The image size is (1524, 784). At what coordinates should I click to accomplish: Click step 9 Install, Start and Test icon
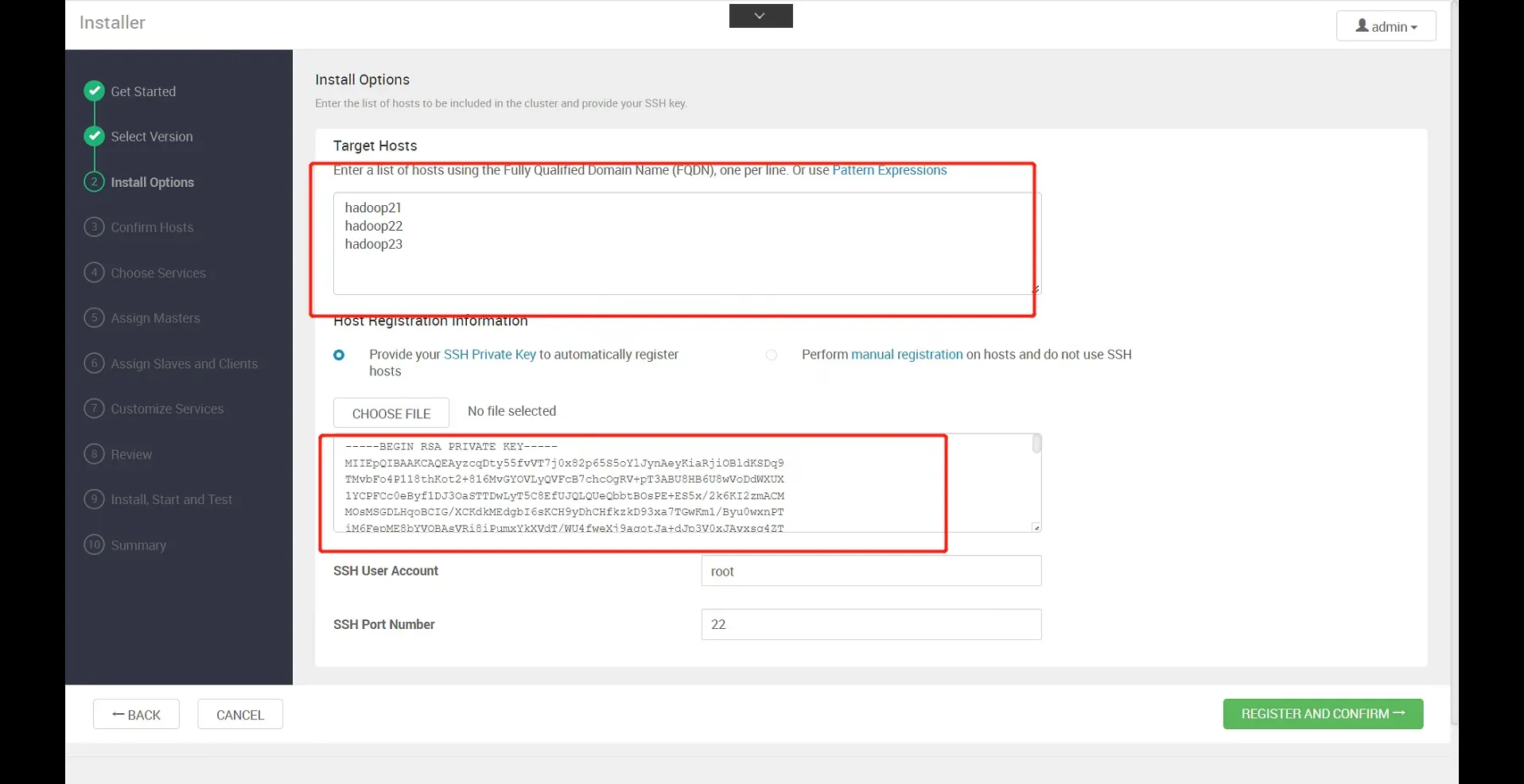(94, 499)
